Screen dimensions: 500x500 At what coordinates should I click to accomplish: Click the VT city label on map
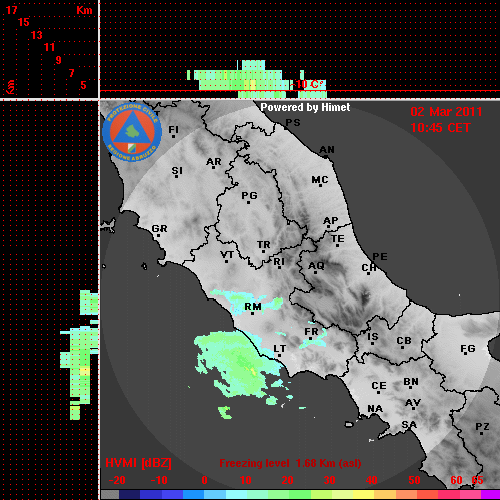tap(227, 255)
